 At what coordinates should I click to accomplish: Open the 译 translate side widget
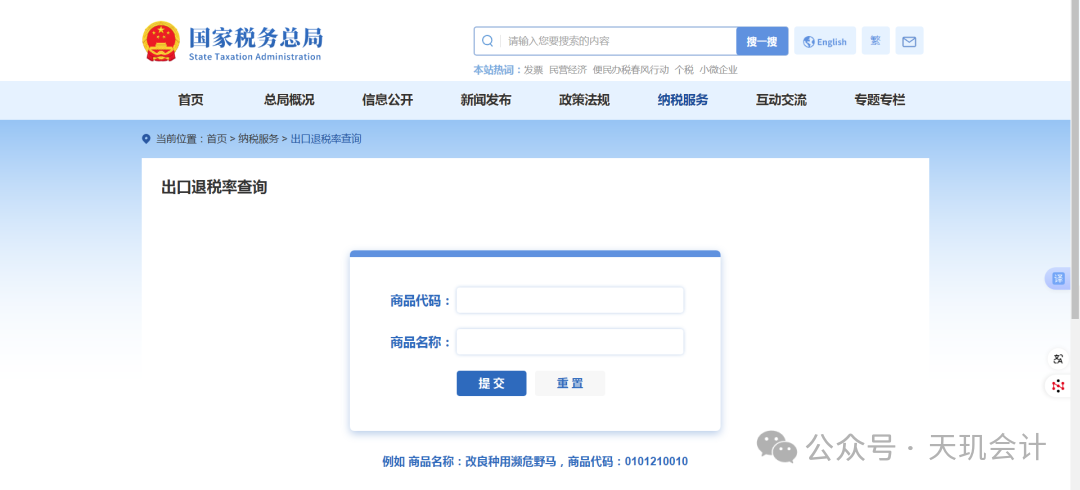pos(1059,278)
